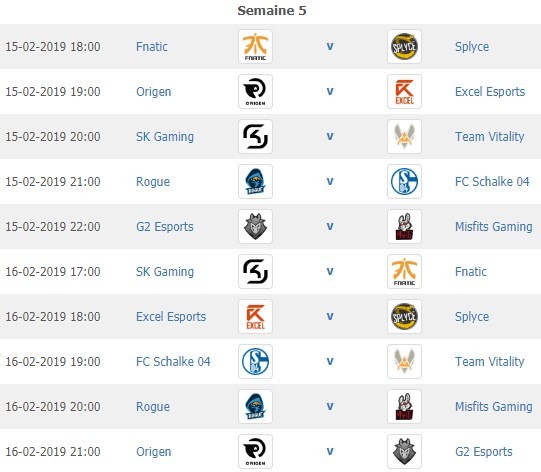Click the Schalke 04 logo opposite Rogue

(404, 181)
